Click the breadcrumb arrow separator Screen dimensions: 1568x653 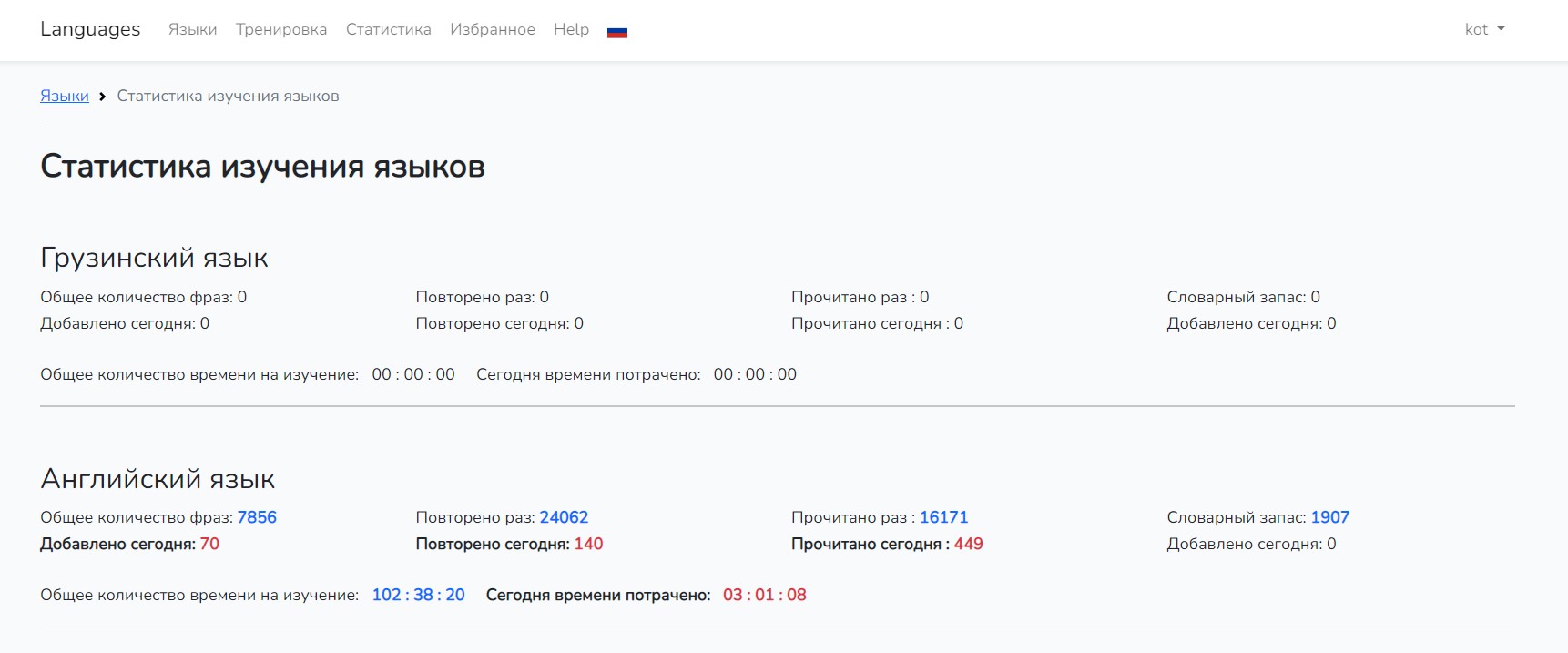103,97
